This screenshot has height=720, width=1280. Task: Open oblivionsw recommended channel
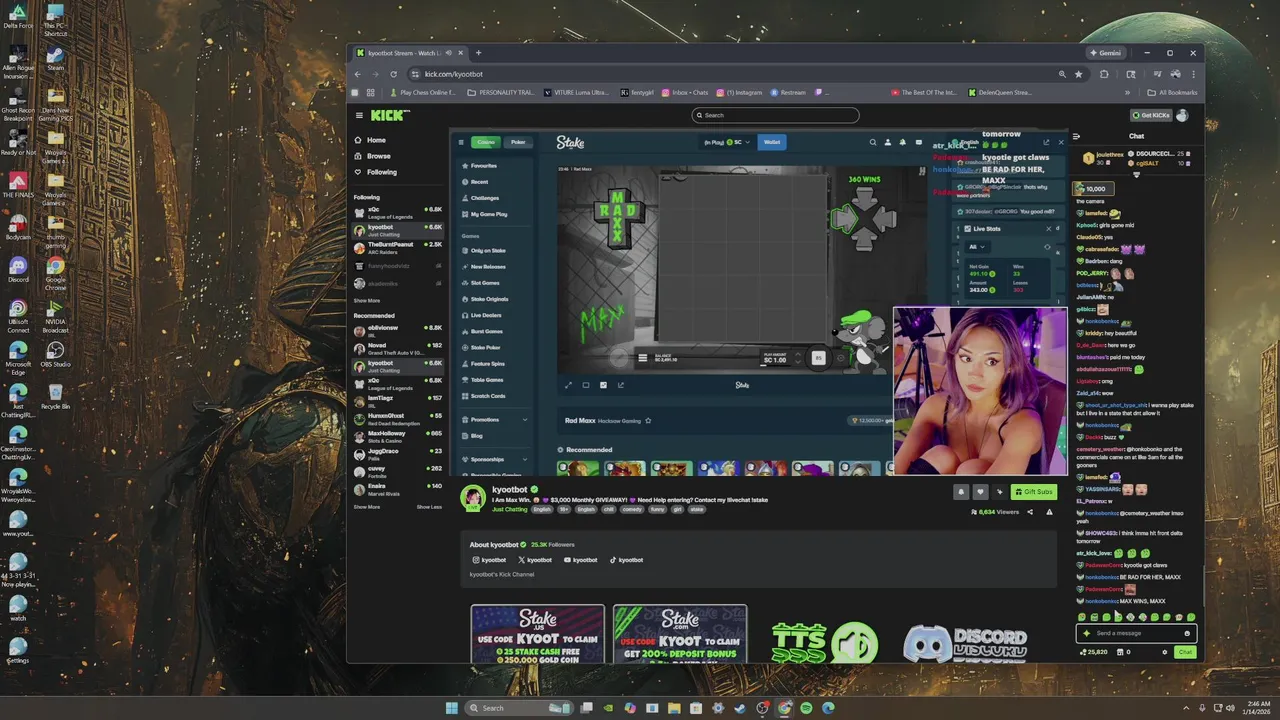[x=397, y=329]
